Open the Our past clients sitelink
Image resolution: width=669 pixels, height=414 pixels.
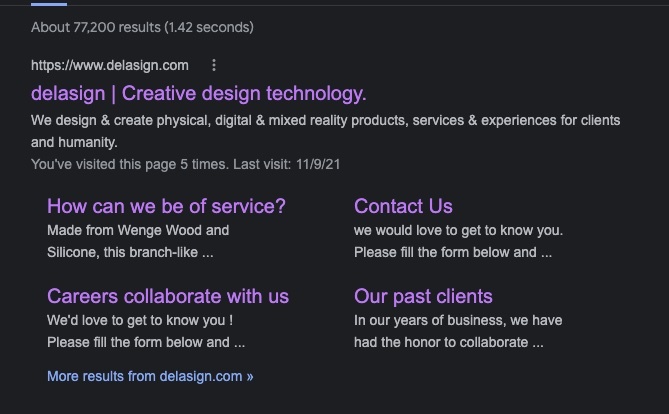tap(423, 296)
